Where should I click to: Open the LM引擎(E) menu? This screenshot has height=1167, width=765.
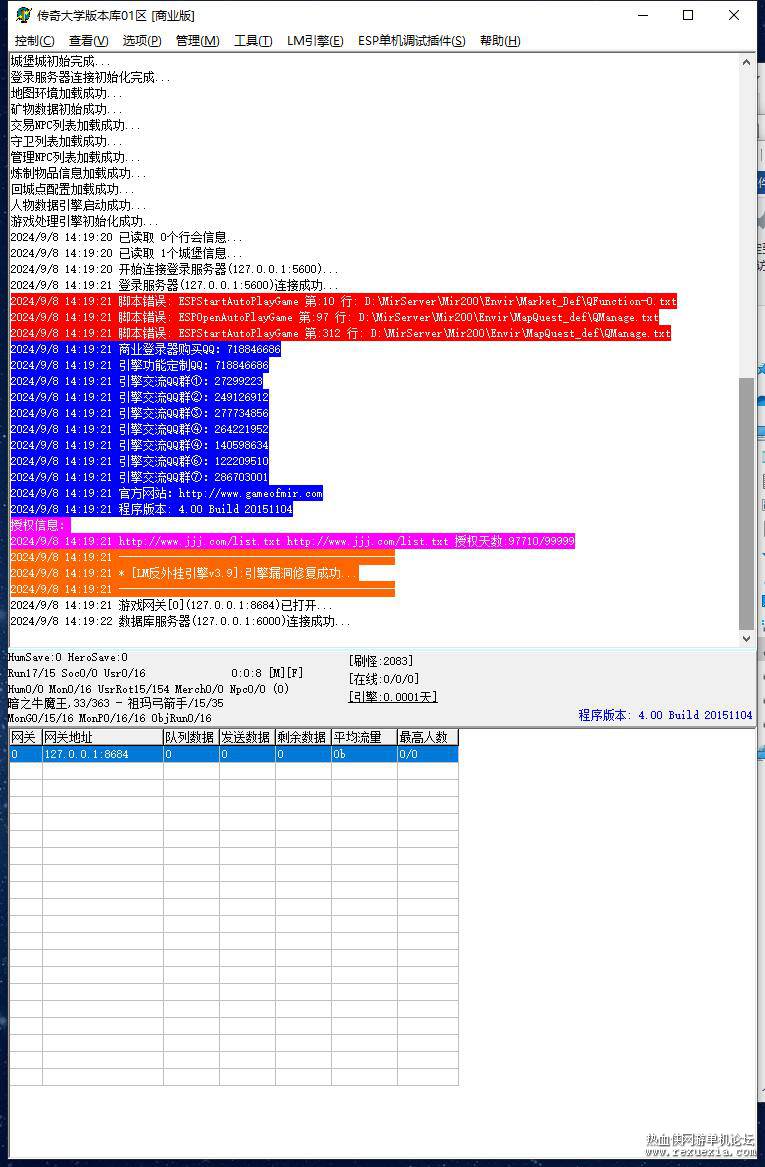pyautogui.click(x=315, y=41)
